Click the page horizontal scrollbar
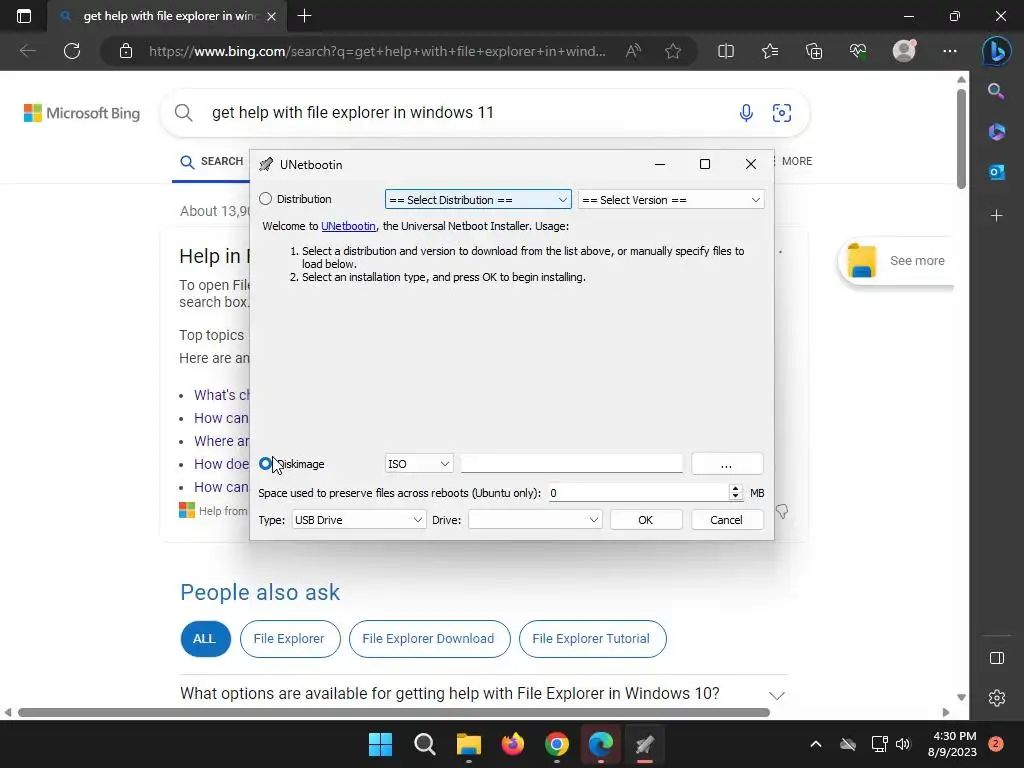The image size is (1024, 768). coord(394,712)
